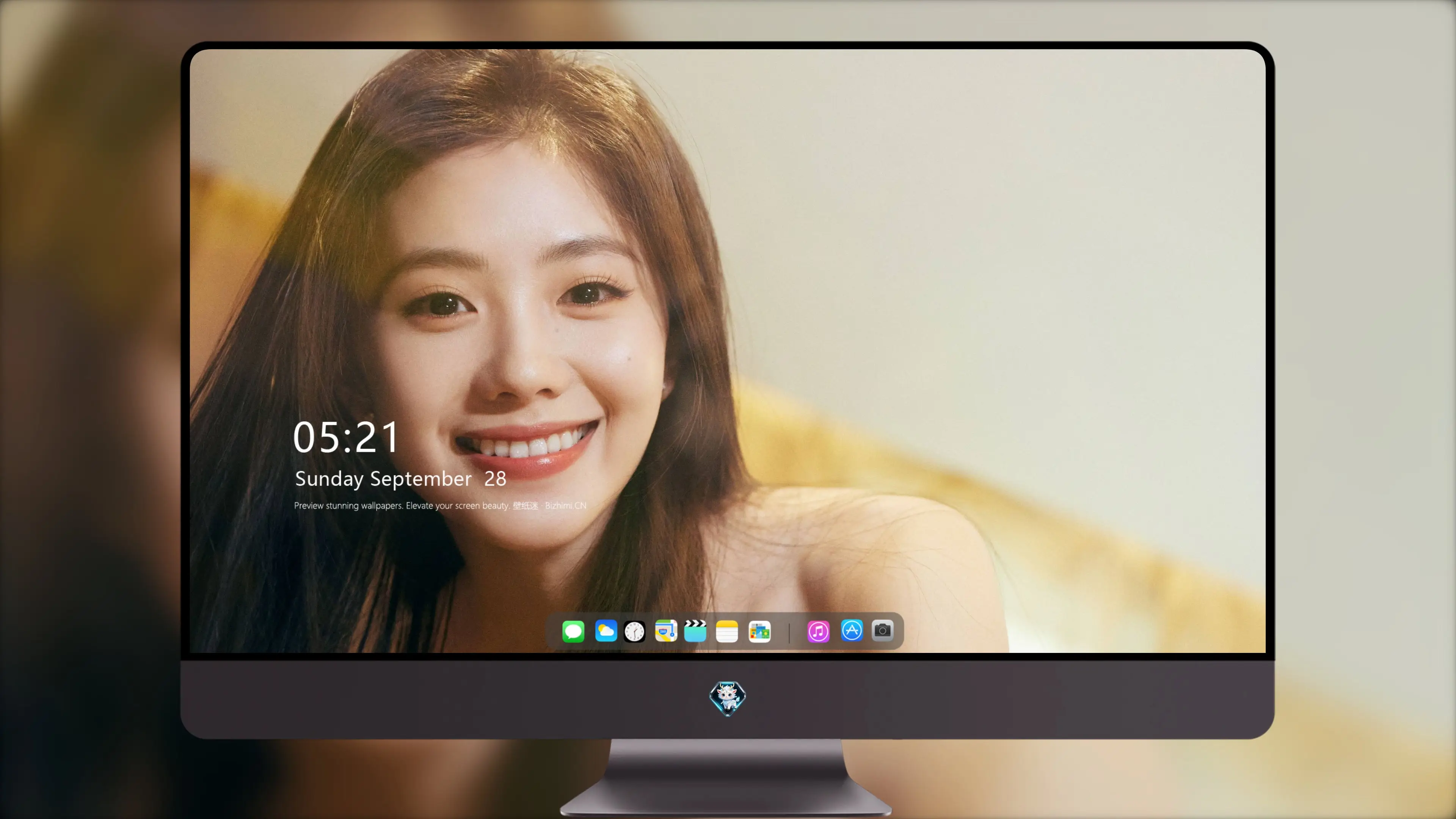This screenshot has height=819, width=1456.
Task: Open the App Store from the dock
Action: [852, 630]
